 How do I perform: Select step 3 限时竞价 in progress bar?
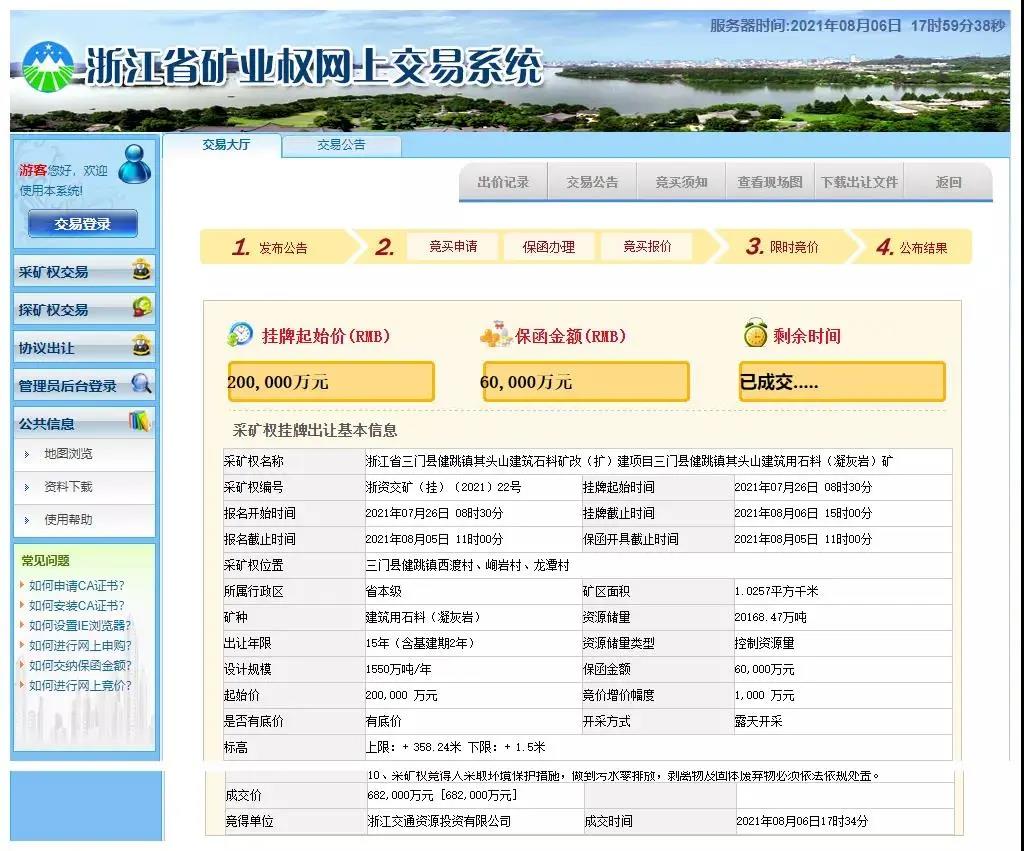782,247
